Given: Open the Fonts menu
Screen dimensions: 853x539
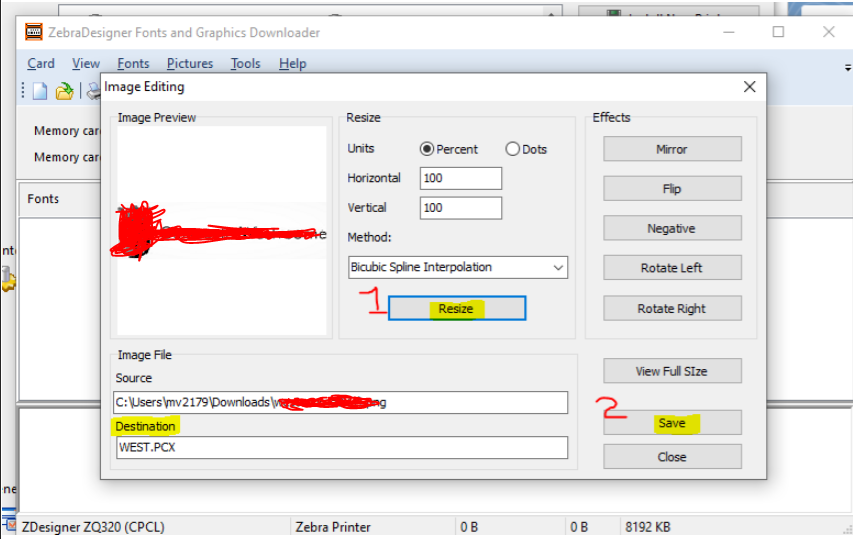Looking at the screenshot, I should click(133, 63).
